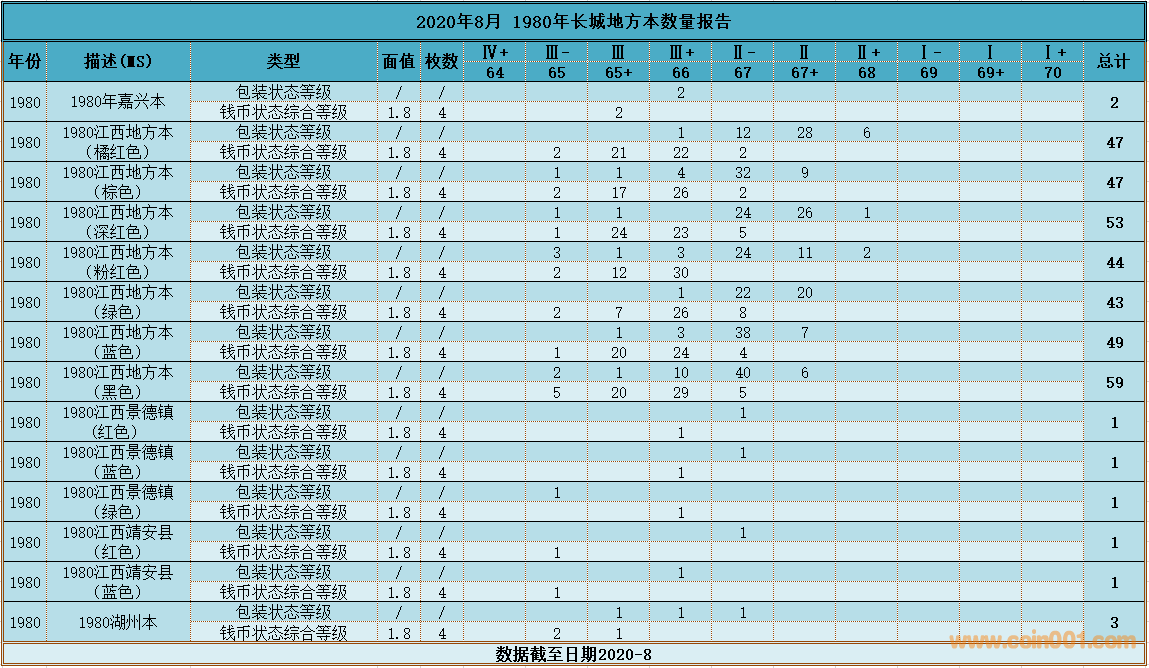
Task: Click the report title 1980年长城地方本数量报告
Action: (x=573, y=21)
